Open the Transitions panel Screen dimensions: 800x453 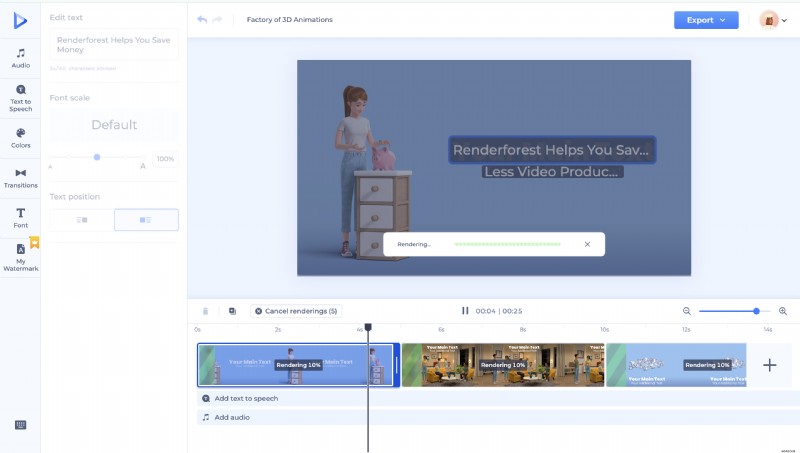(x=20, y=178)
